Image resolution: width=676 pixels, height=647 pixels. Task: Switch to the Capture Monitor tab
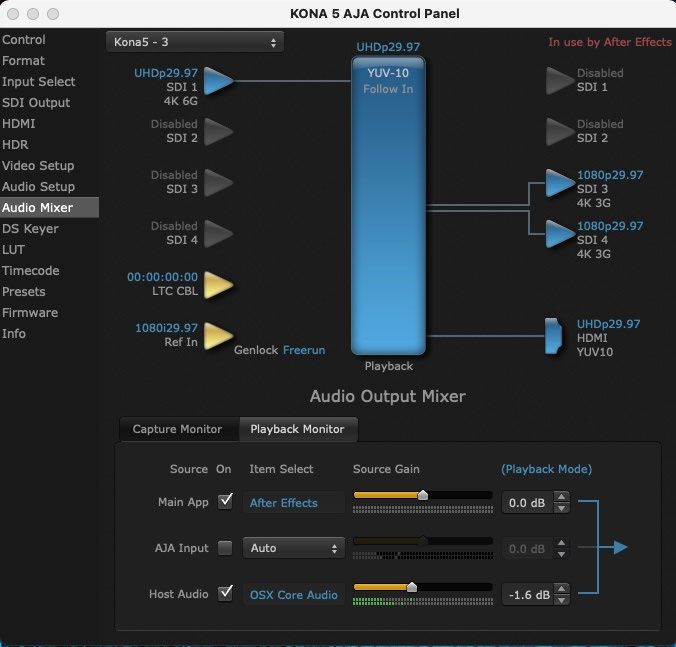177,429
